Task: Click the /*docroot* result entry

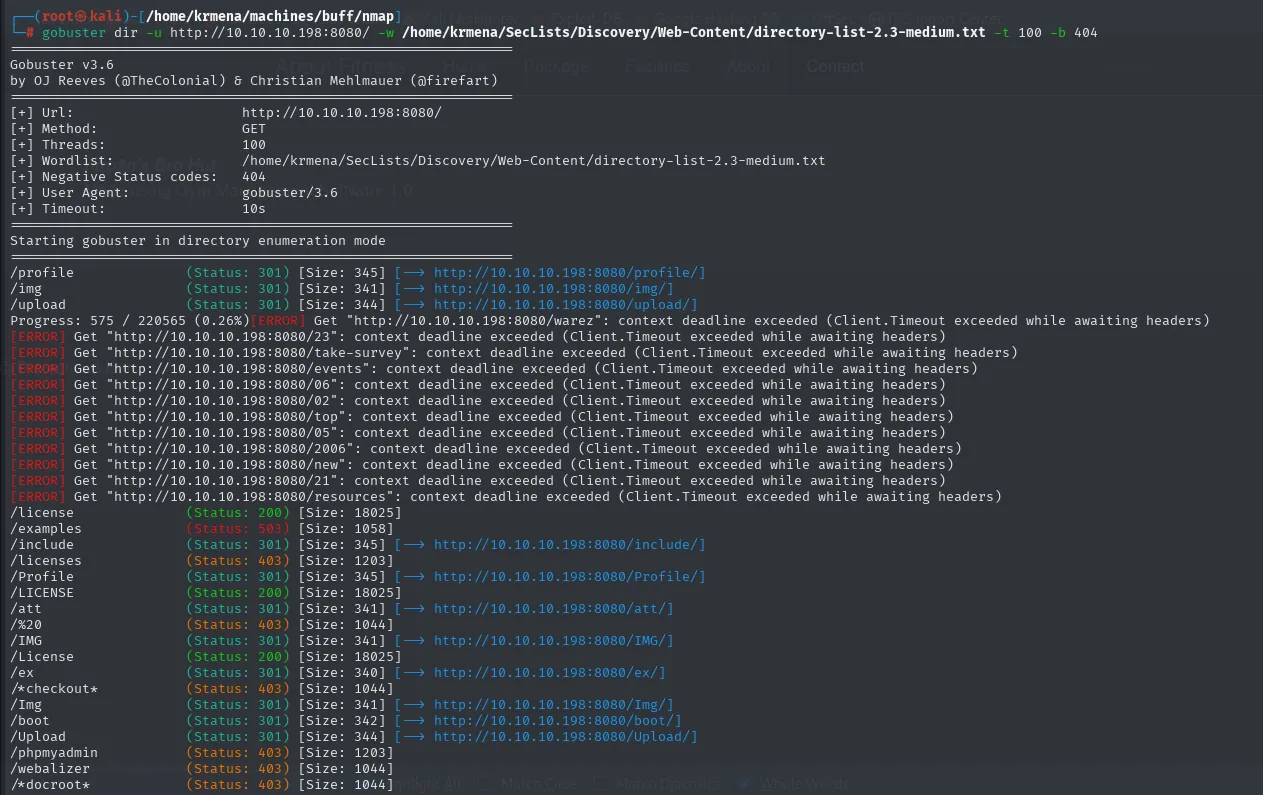Action: [x=202, y=785]
